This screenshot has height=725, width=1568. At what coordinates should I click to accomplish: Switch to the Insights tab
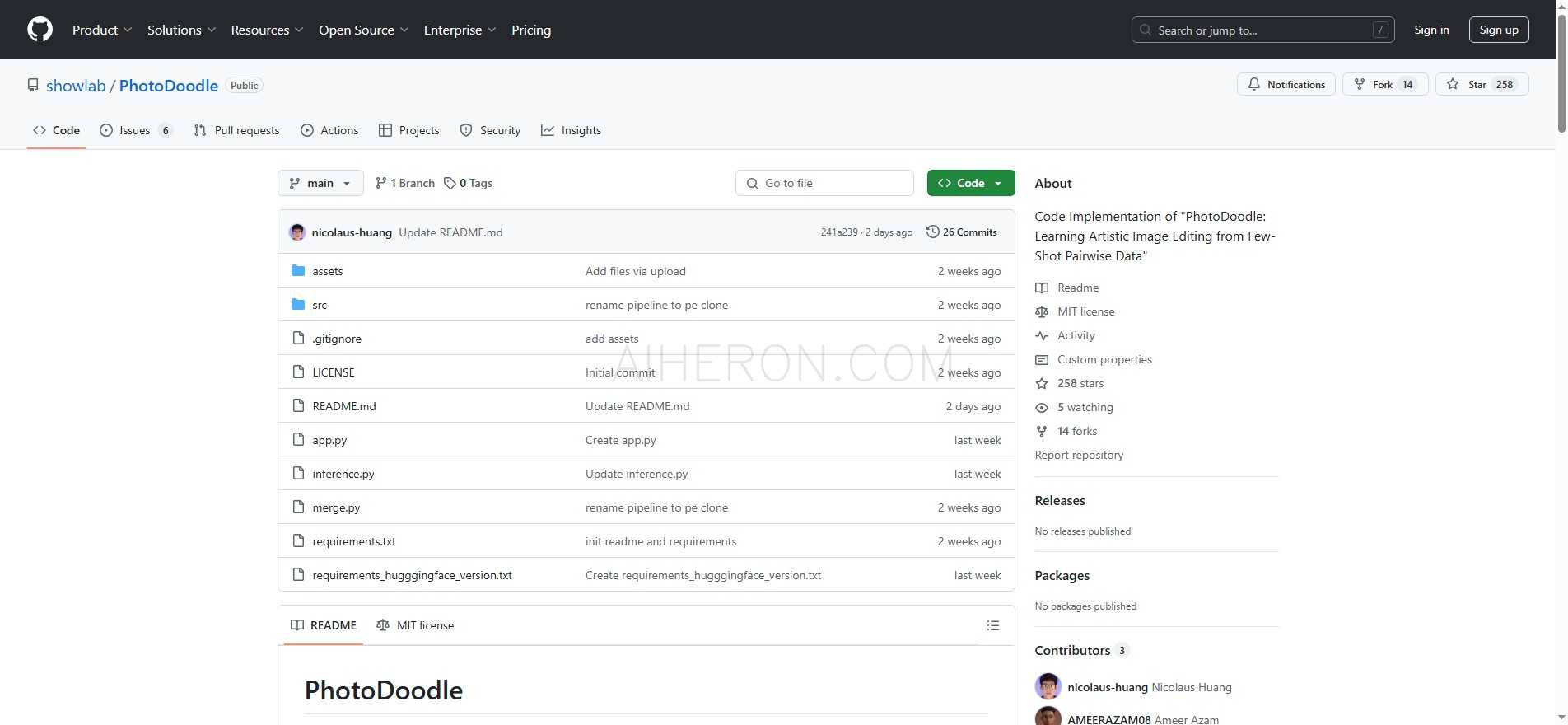click(571, 130)
